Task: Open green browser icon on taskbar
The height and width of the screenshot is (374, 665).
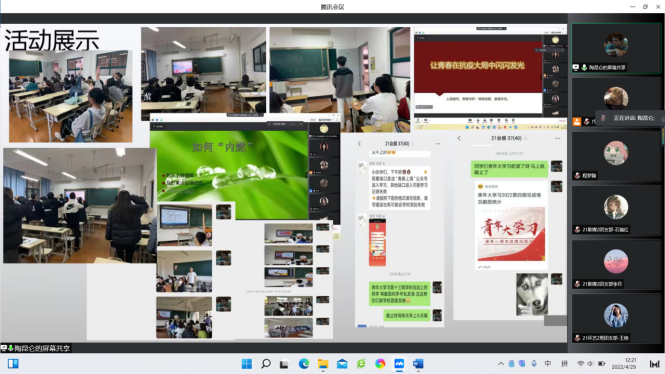Action: point(361,364)
